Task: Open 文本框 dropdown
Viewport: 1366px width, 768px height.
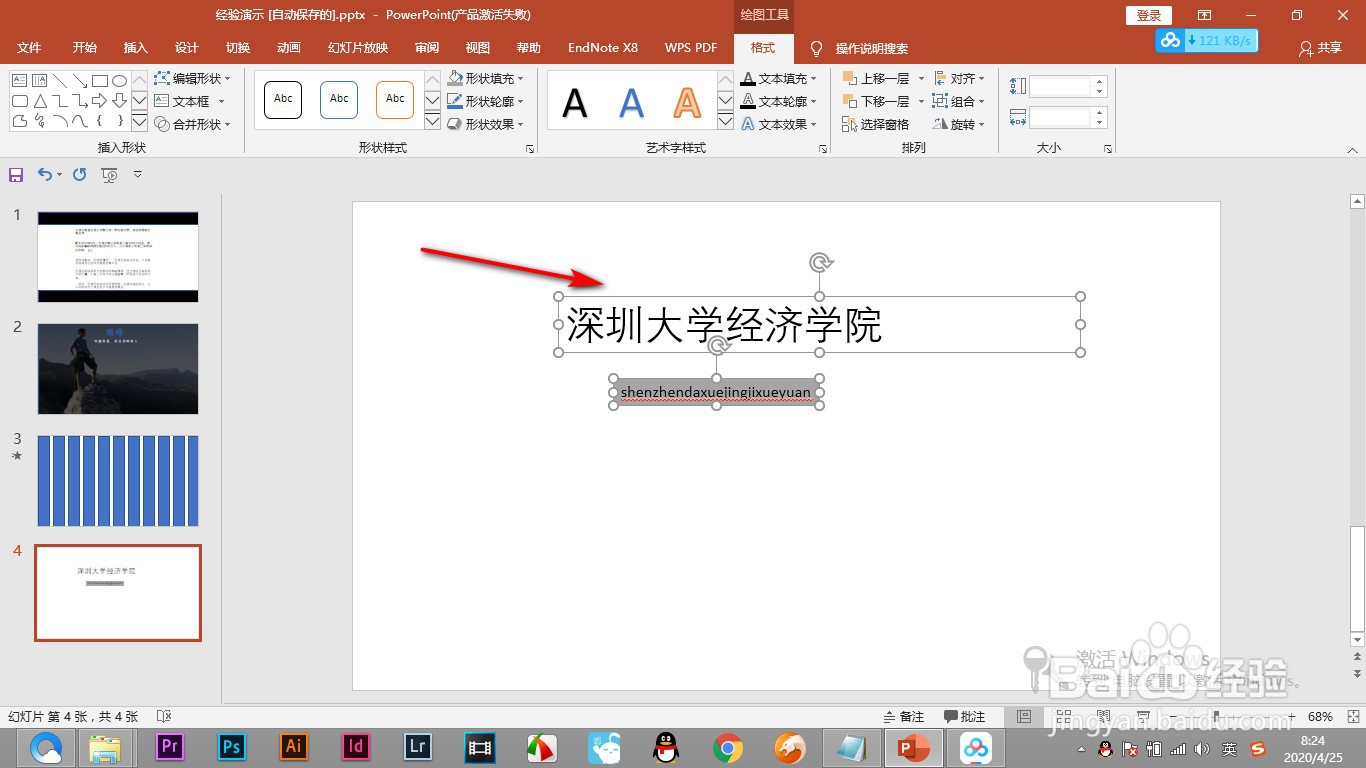Action: (x=190, y=101)
